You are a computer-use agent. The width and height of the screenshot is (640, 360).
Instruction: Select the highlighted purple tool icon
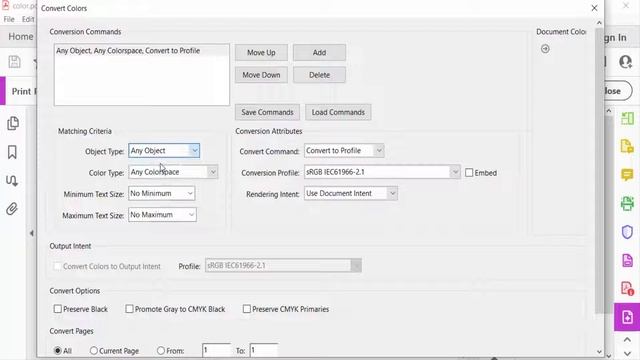pyautogui.click(x=627, y=317)
